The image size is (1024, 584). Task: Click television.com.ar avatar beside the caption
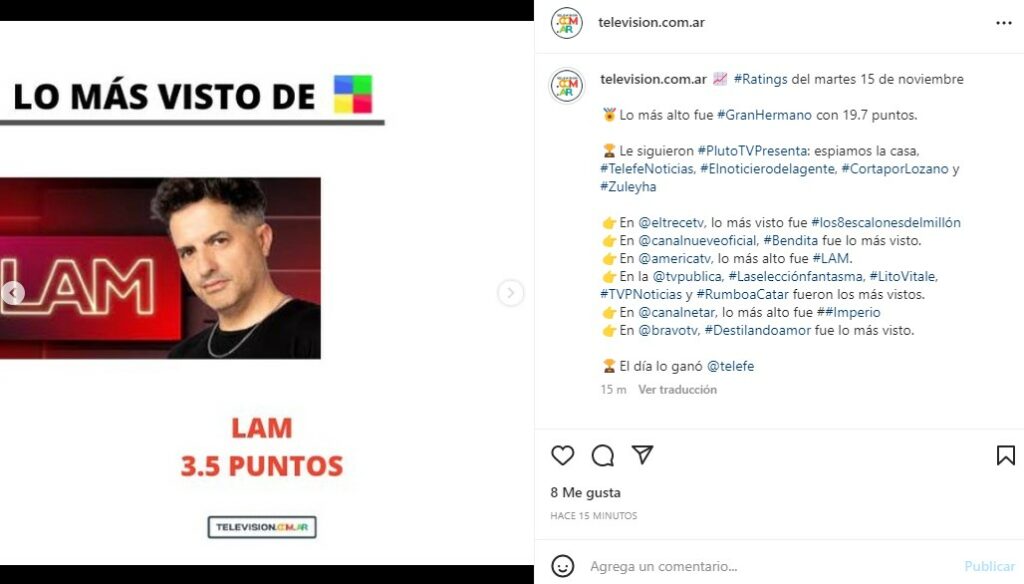[x=567, y=86]
